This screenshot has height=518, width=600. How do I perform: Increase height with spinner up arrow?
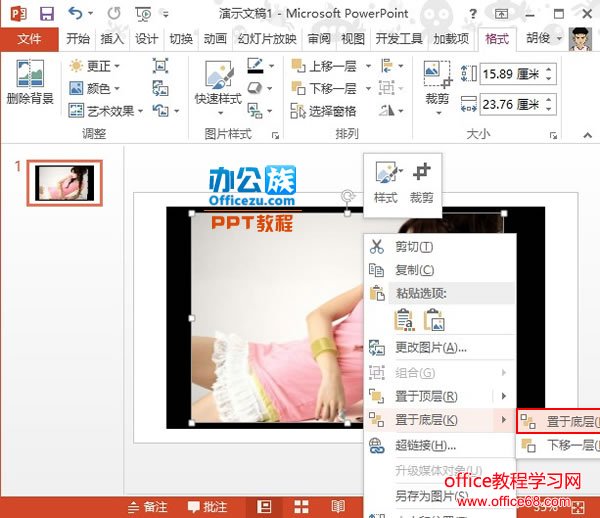pyautogui.click(x=549, y=69)
